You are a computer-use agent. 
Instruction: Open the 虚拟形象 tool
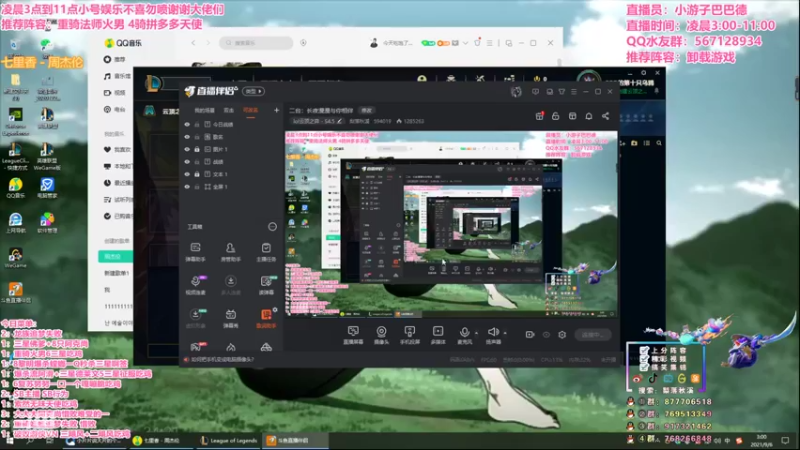pos(195,318)
